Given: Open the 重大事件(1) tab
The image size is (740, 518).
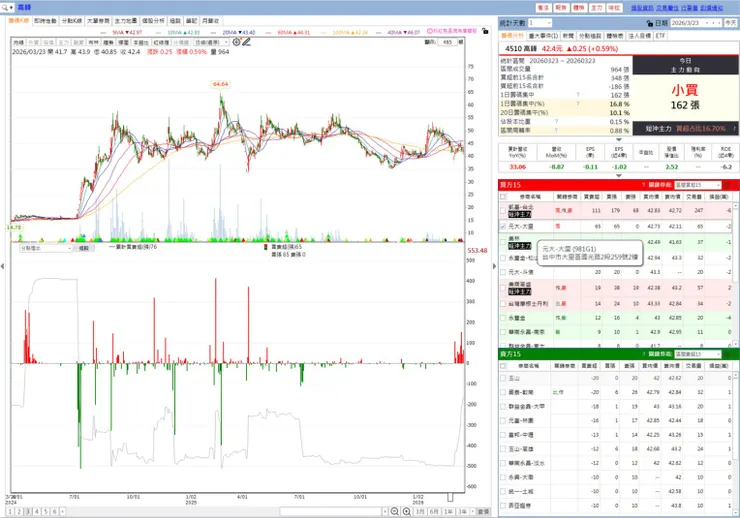Looking at the screenshot, I should pyautogui.click(x=543, y=36).
